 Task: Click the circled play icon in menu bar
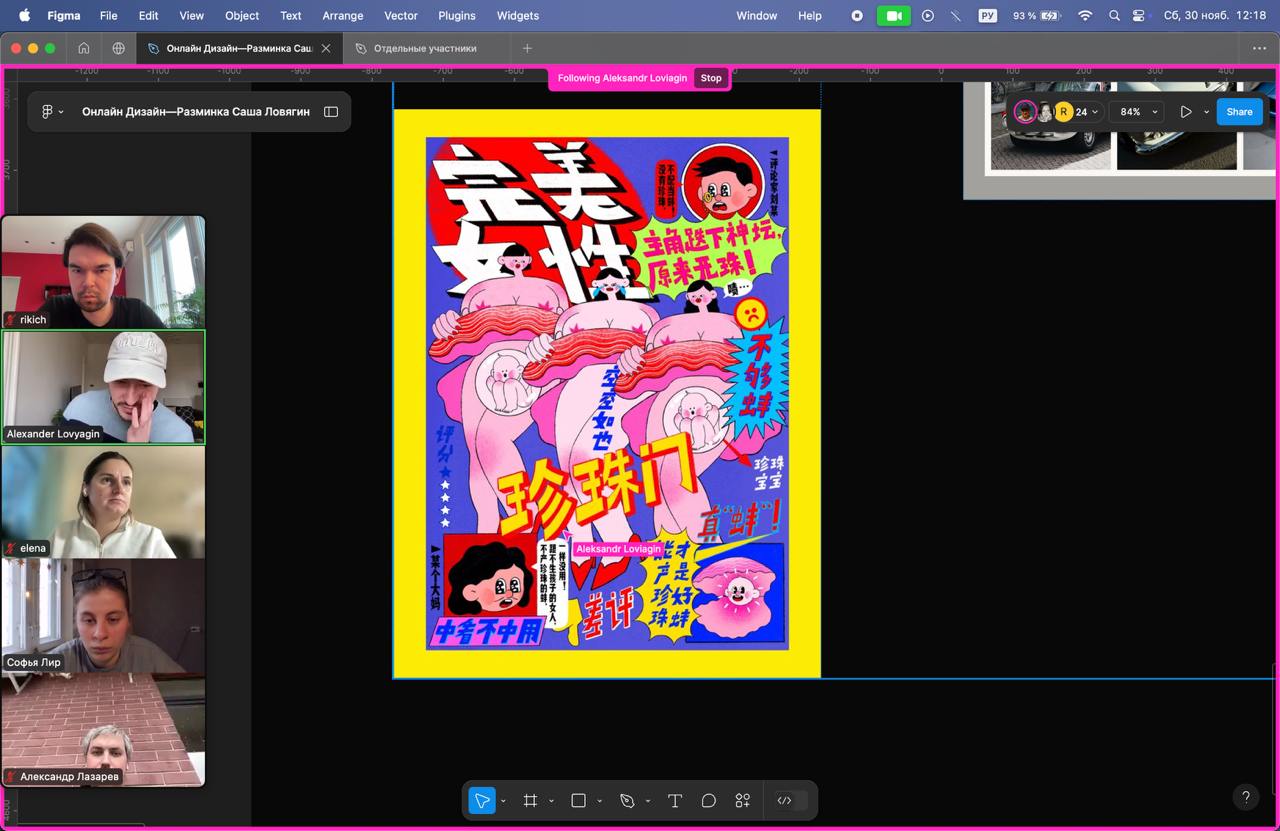tap(928, 15)
